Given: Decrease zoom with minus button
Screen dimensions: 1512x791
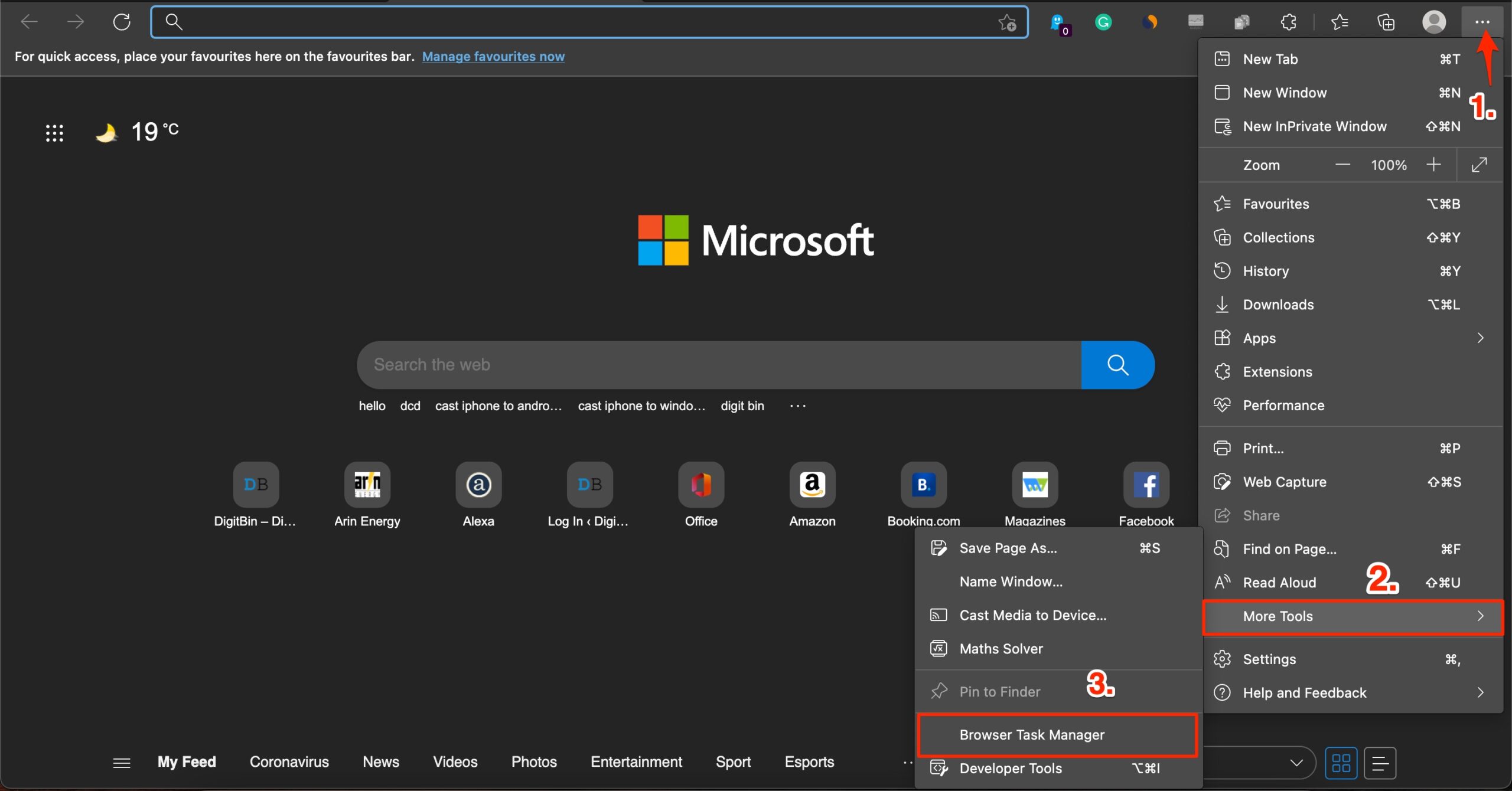Looking at the screenshot, I should (x=1342, y=165).
